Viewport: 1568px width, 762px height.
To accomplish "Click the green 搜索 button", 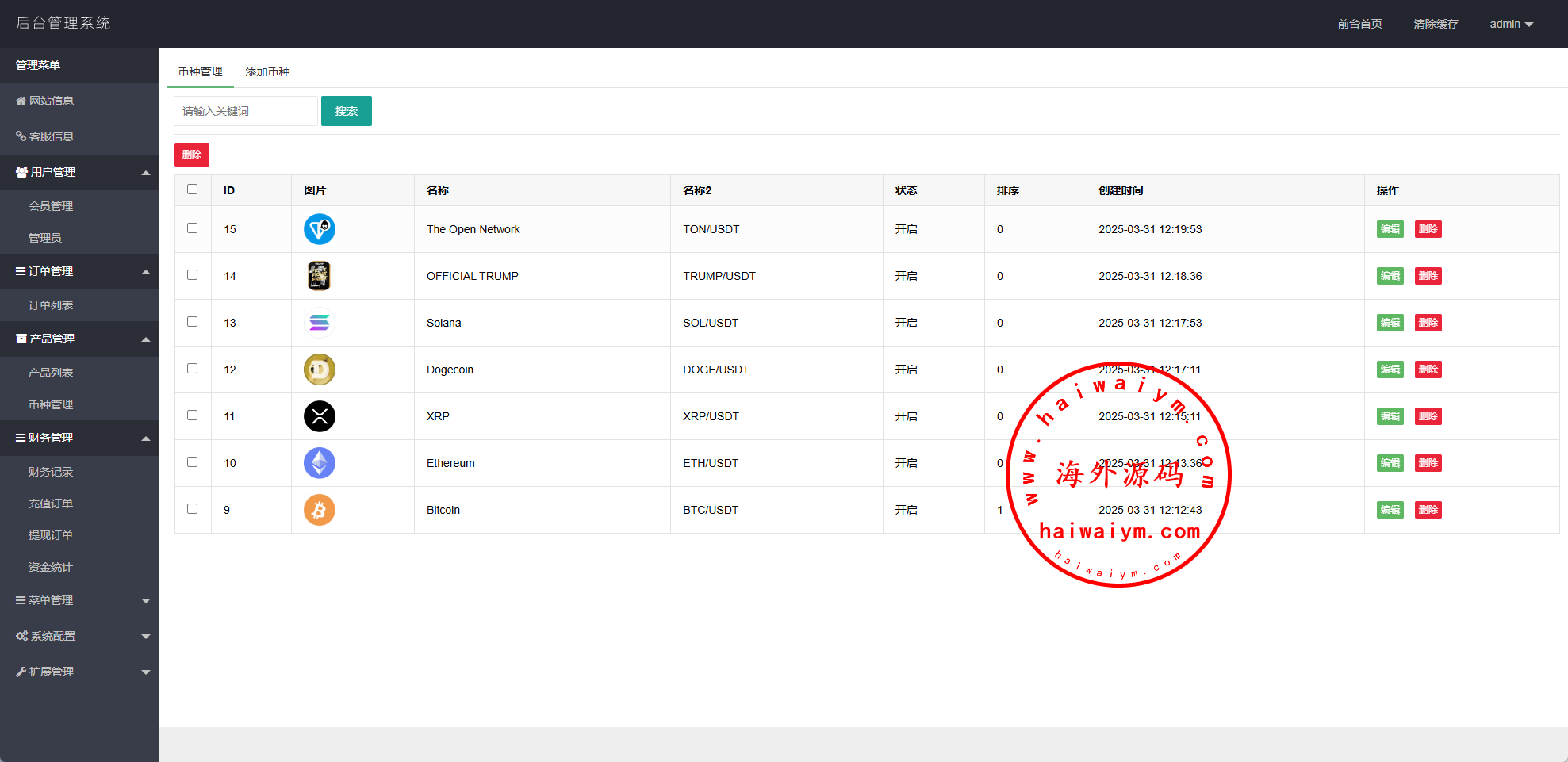I will pos(346,111).
